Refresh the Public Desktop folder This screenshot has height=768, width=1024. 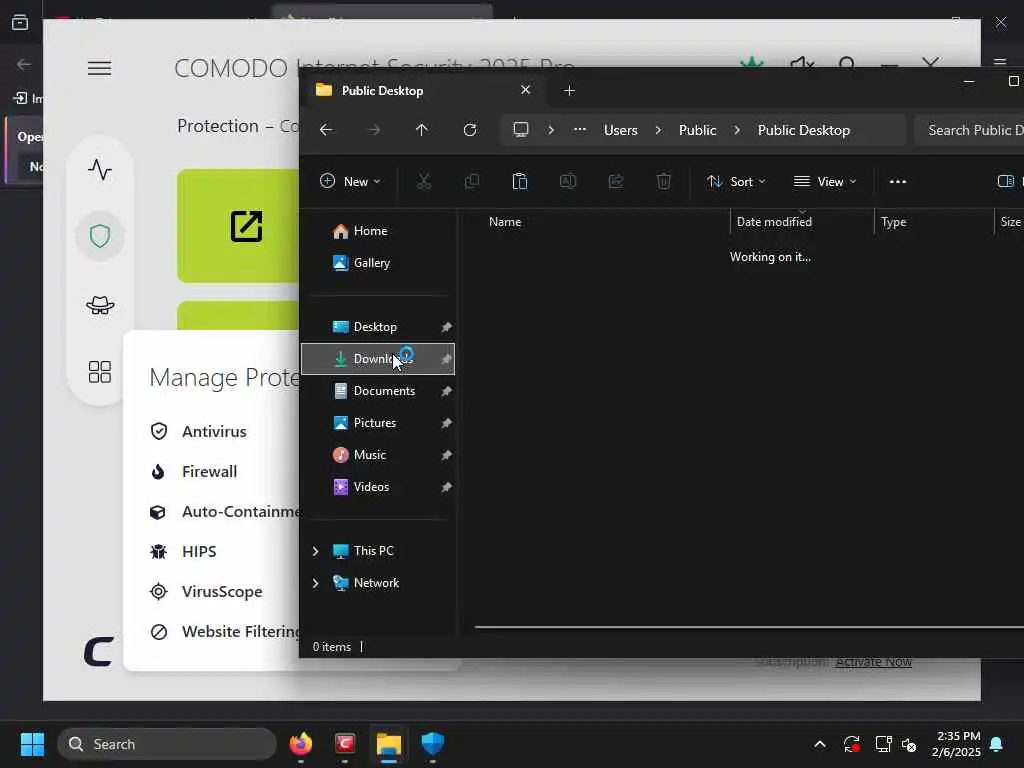[x=470, y=130]
